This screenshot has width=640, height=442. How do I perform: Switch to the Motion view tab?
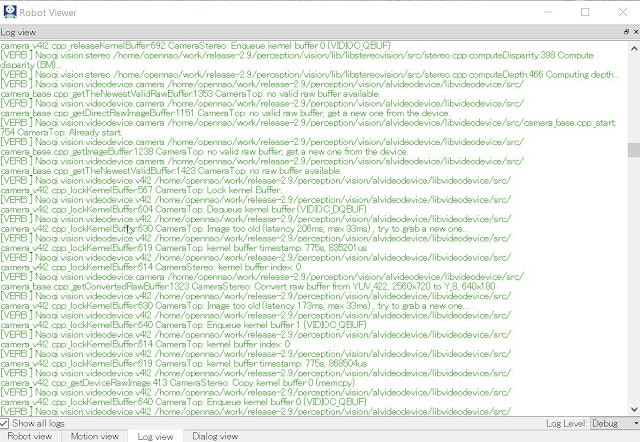[95, 436]
